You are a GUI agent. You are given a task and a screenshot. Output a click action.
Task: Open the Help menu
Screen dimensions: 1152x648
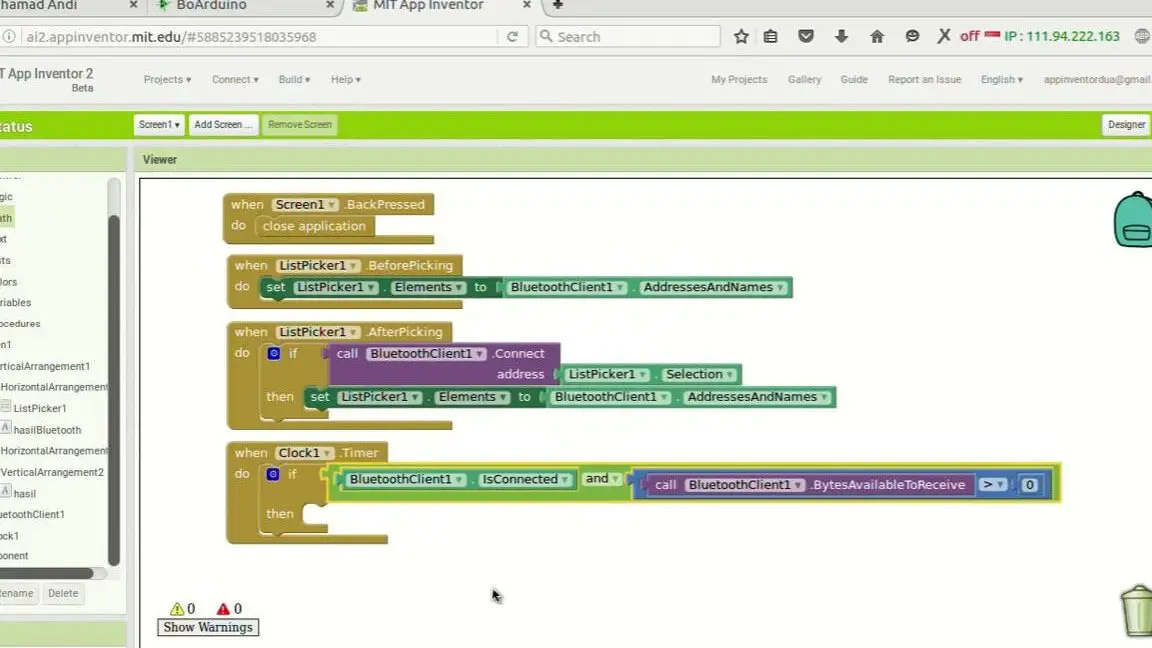point(345,79)
